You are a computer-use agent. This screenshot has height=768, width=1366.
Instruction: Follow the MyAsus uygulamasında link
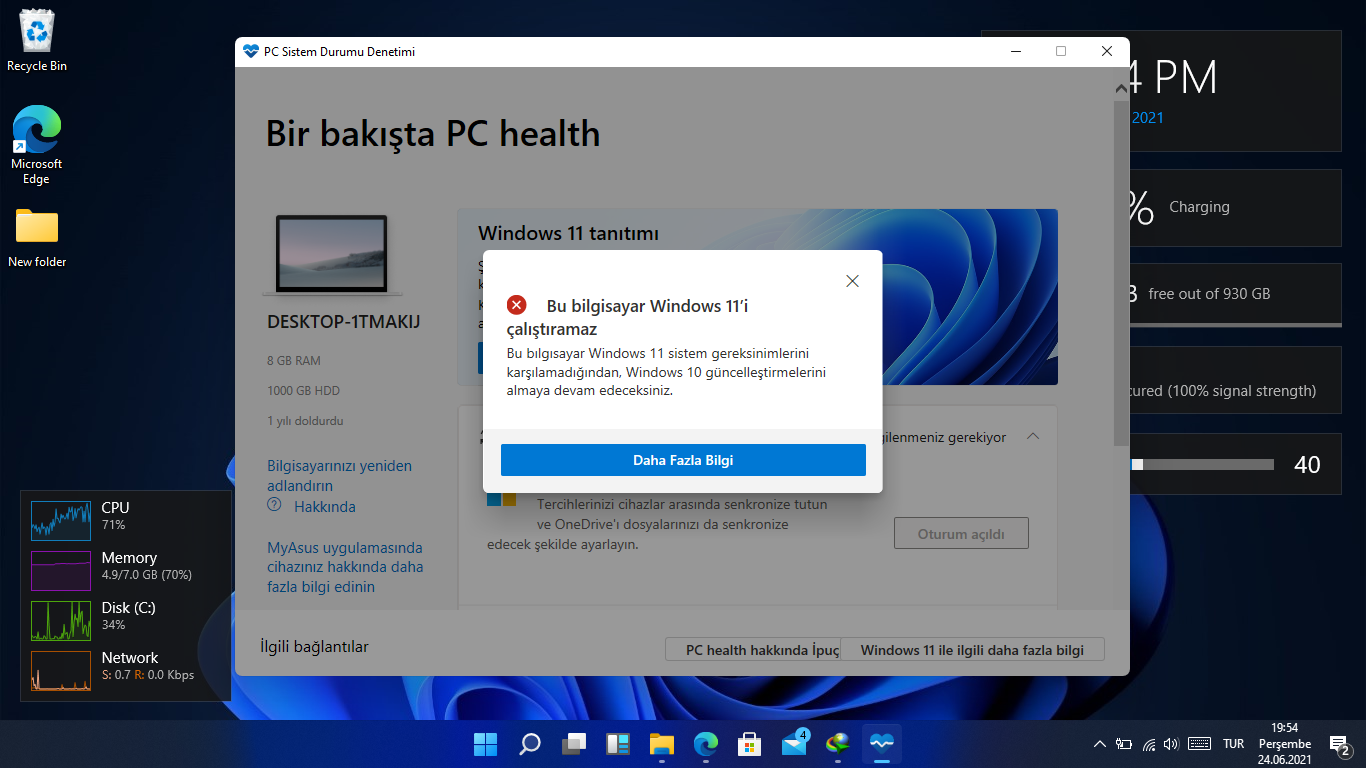pos(345,567)
